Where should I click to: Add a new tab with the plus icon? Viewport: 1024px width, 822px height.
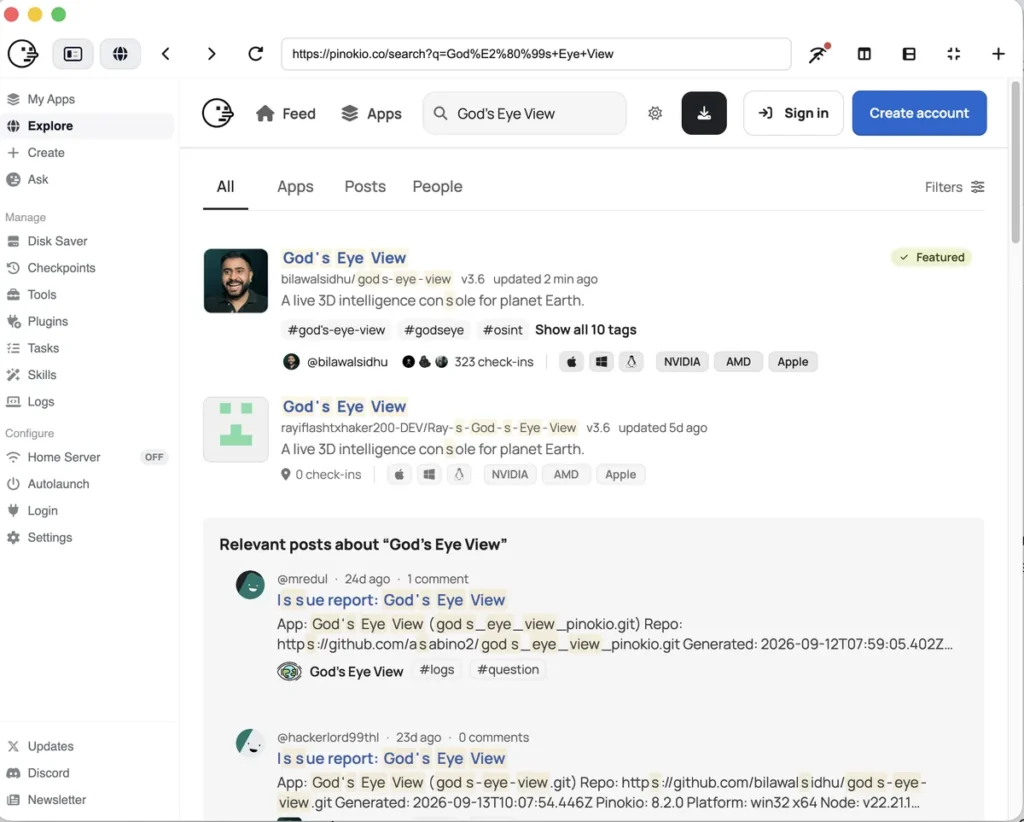998,54
